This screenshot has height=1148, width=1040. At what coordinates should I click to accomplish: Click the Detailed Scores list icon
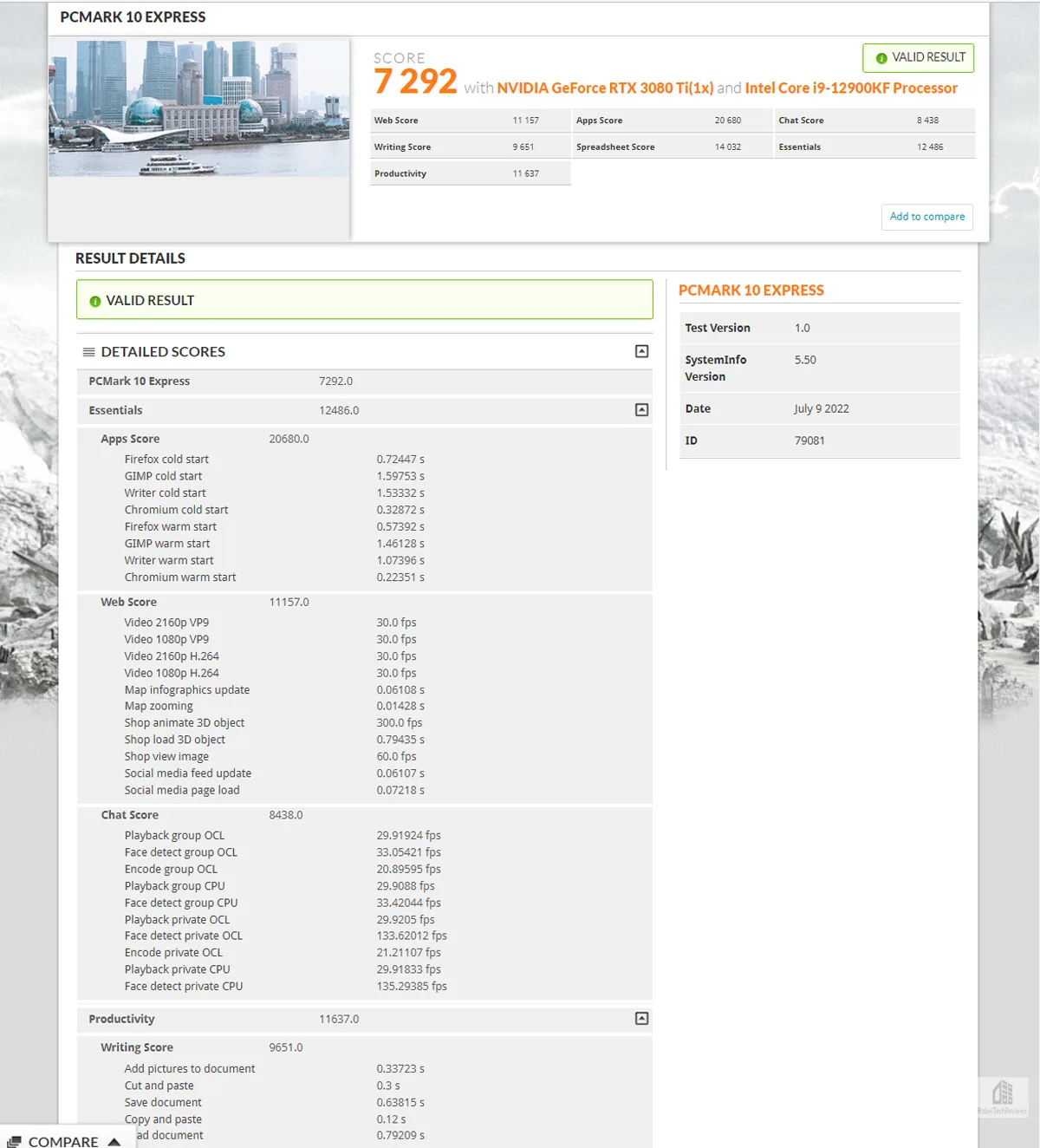(88, 352)
